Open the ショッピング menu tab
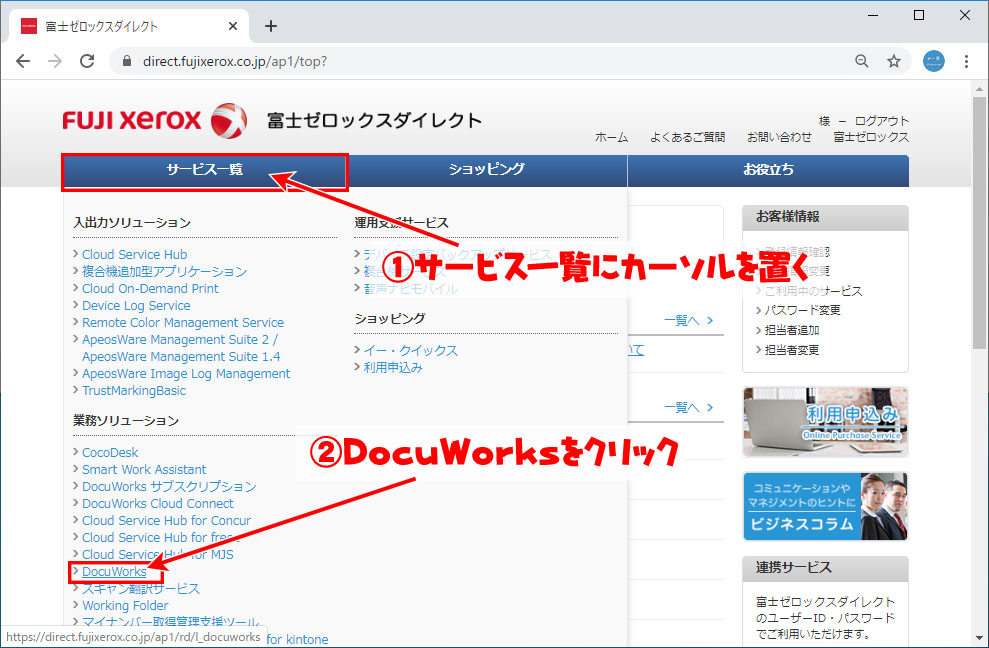The width and height of the screenshot is (989, 648). click(486, 169)
